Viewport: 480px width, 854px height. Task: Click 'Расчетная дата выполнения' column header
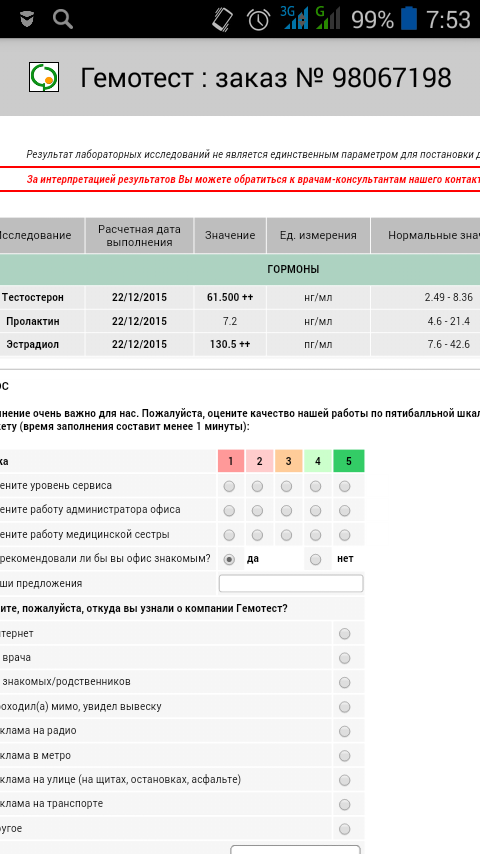pos(139,236)
